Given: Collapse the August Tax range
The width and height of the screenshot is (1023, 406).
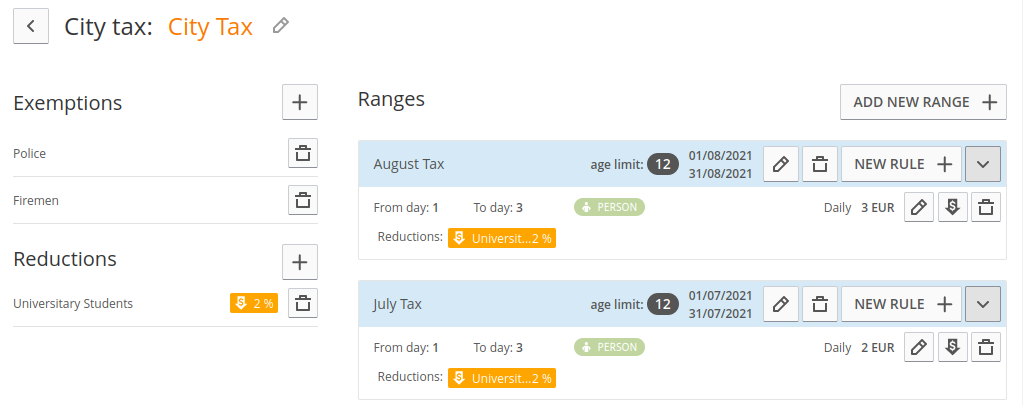Looking at the screenshot, I should click(x=983, y=164).
